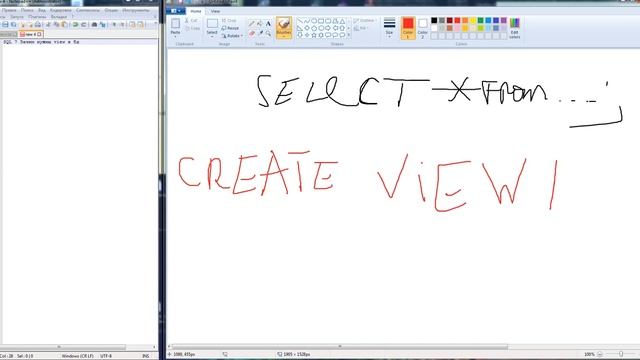Click the Notepad++ horizontal scrollbar
The width and height of the screenshot is (640, 360).
pyautogui.click(x=63, y=347)
